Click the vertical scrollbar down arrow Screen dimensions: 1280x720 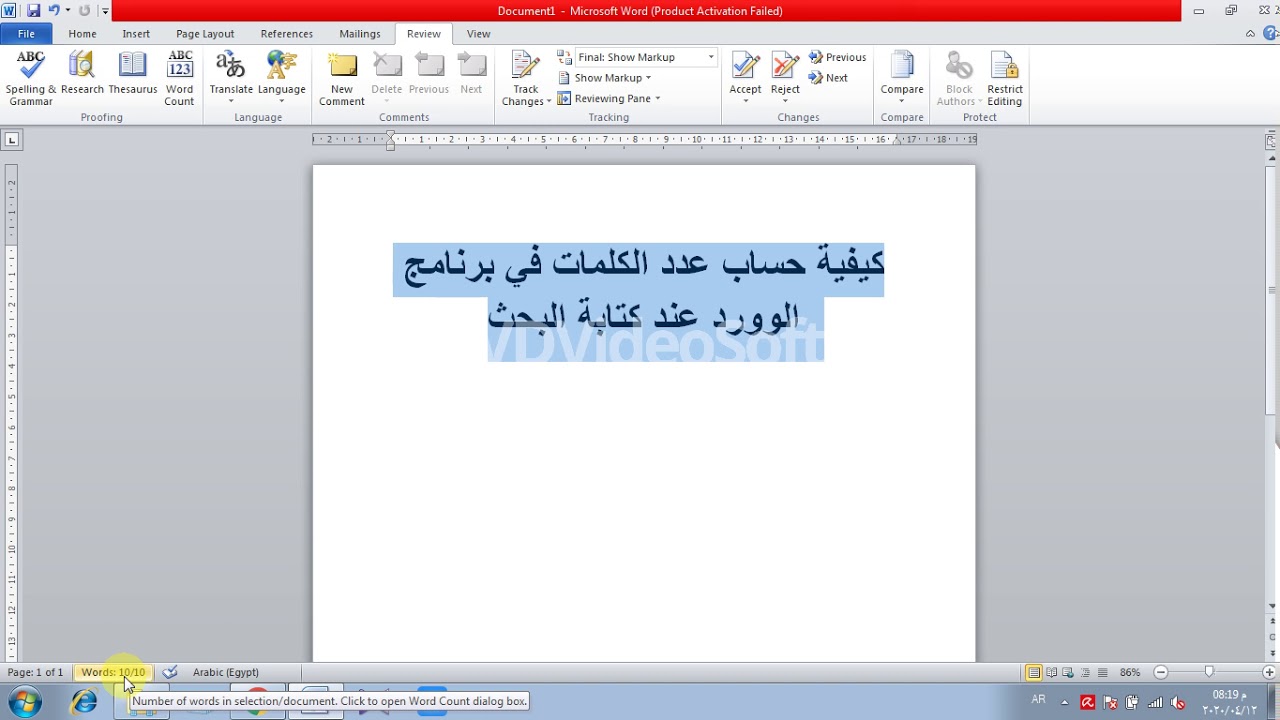click(1271, 606)
